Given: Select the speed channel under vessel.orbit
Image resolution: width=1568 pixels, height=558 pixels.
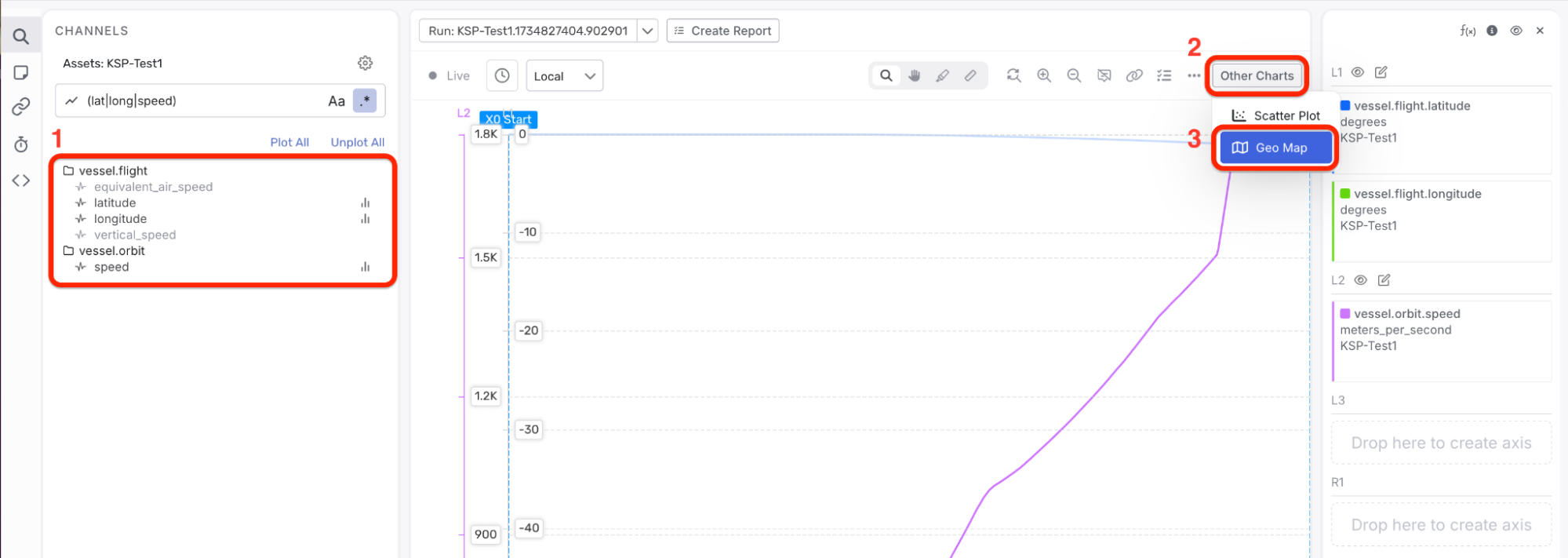Looking at the screenshot, I should point(223,267).
